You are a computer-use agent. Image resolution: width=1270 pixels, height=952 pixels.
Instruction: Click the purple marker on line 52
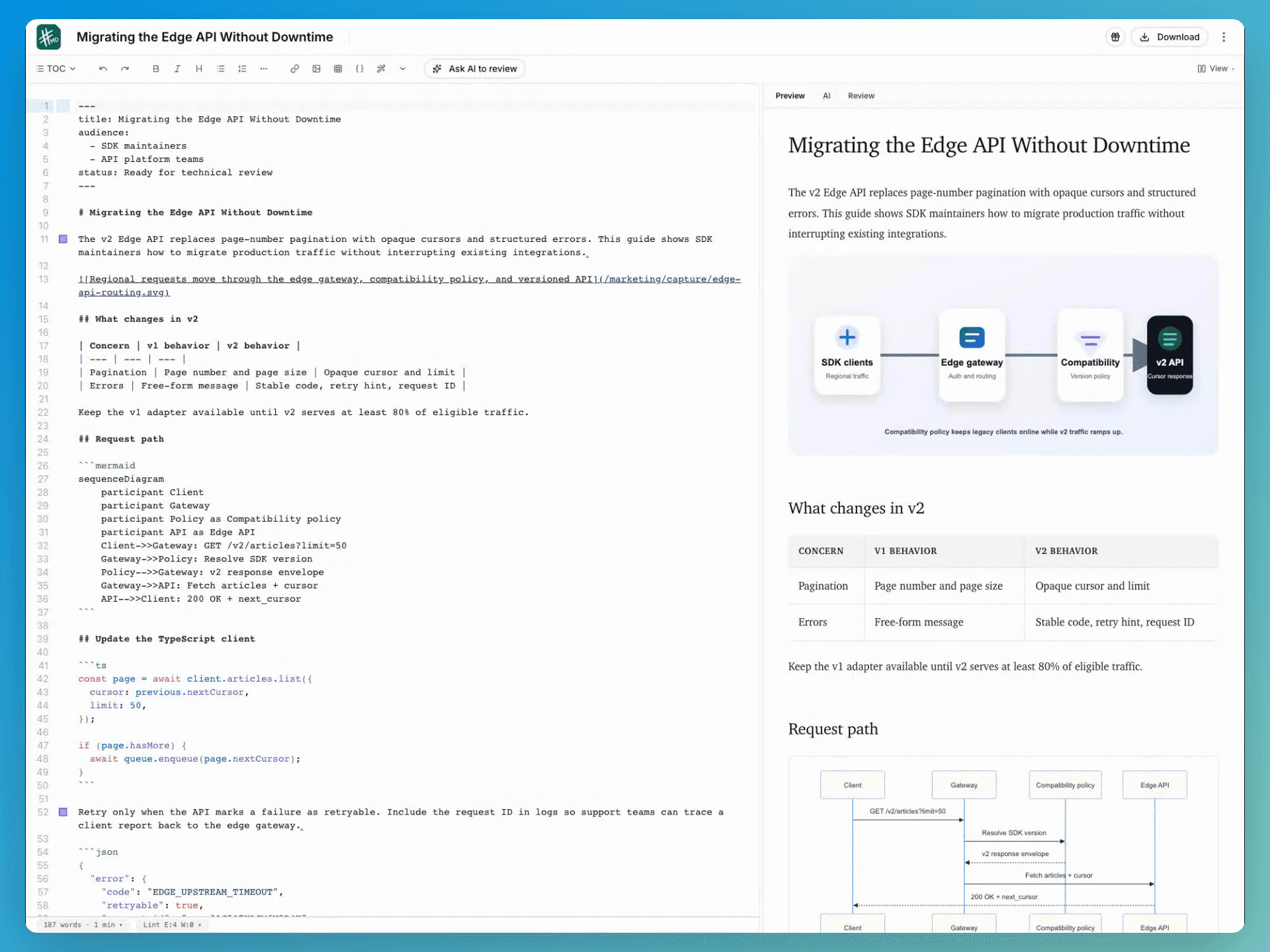tap(63, 812)
